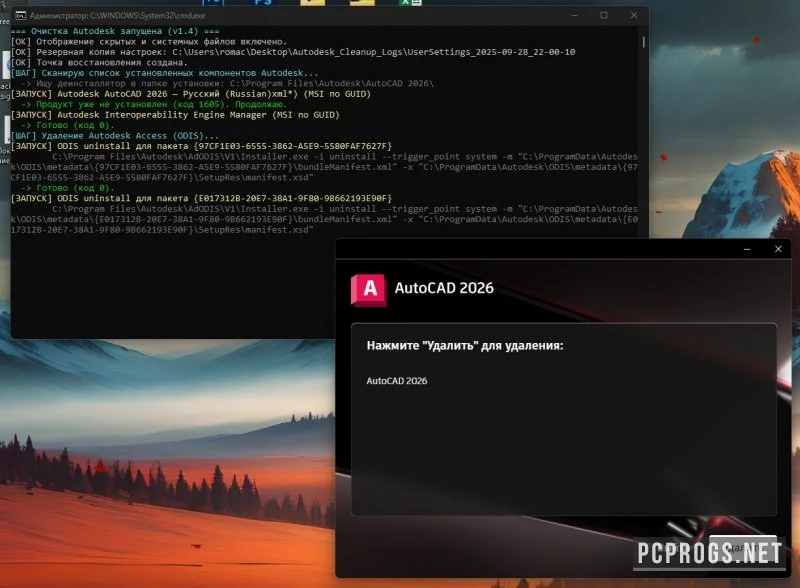This screenshot has width=800, height=588.
Task: Click line 'Удаление Autodesk Access (ODIS)...'
Action: pos(115,136)
